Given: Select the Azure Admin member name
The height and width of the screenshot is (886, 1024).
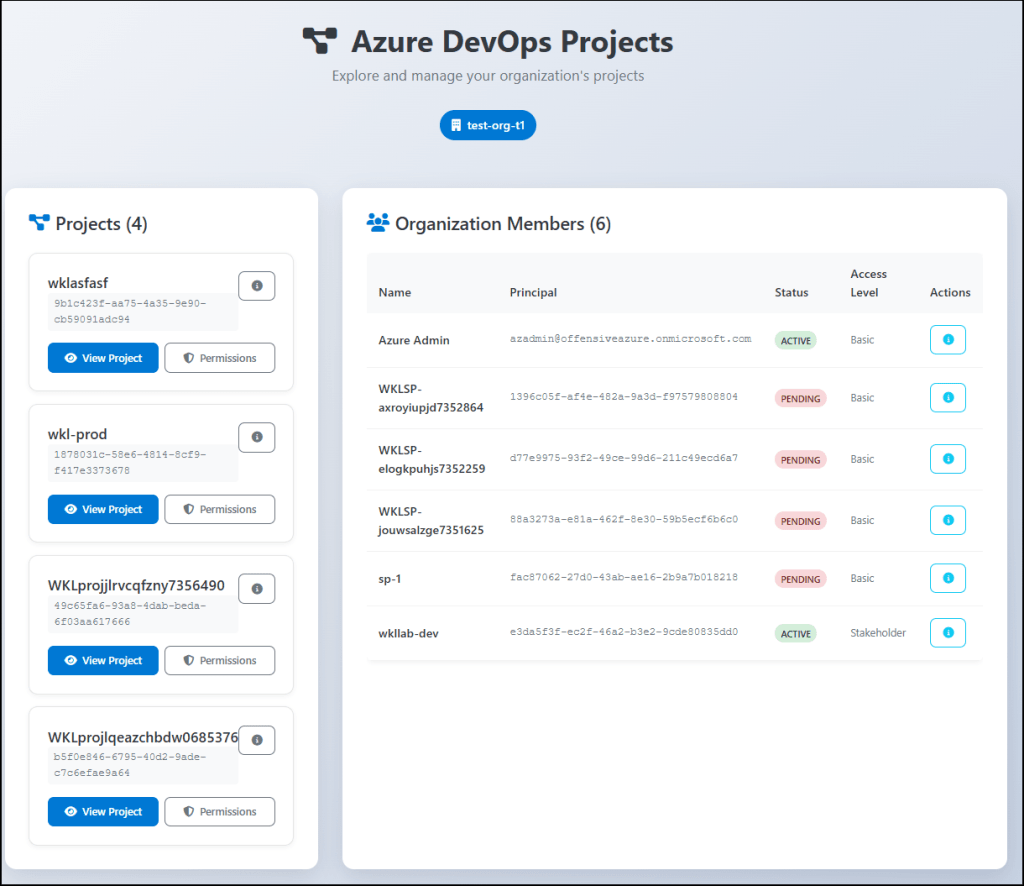Looking at the screenshot, I should [x=414, y=340].
